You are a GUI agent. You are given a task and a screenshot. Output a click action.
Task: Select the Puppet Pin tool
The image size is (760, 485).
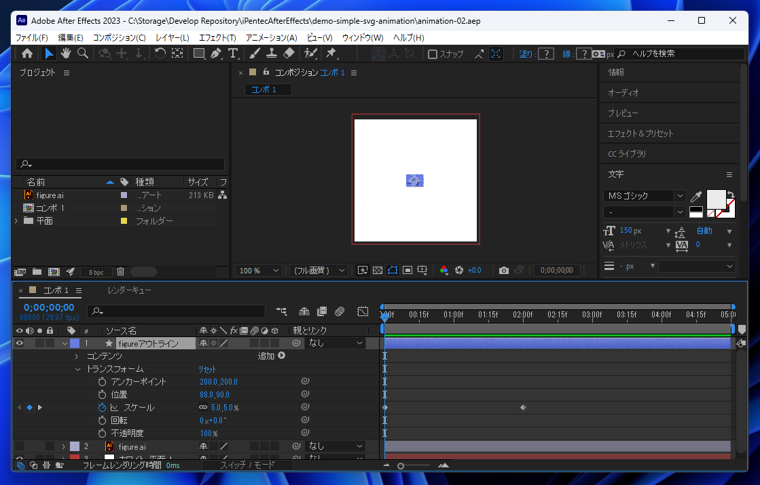tap(332, 53)
